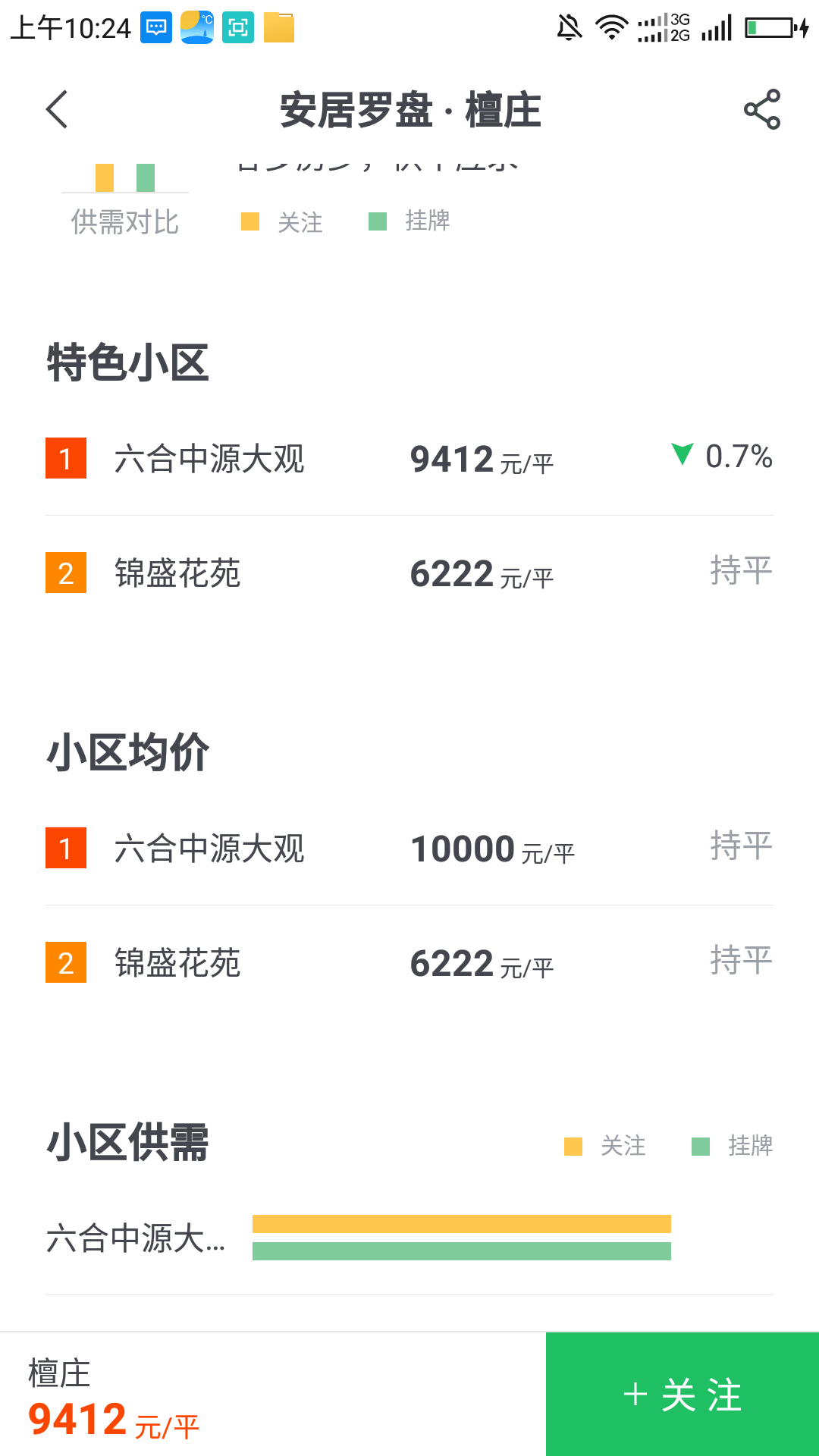This screenshot has width=819, height=1456.
Task: Tap the green 挂牌 supply-demand bar
Action: point(461,1251)
